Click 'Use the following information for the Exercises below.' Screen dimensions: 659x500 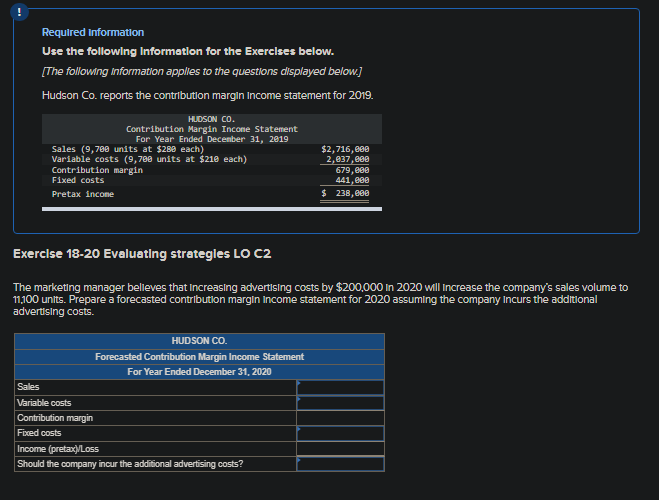click(188, 51)
